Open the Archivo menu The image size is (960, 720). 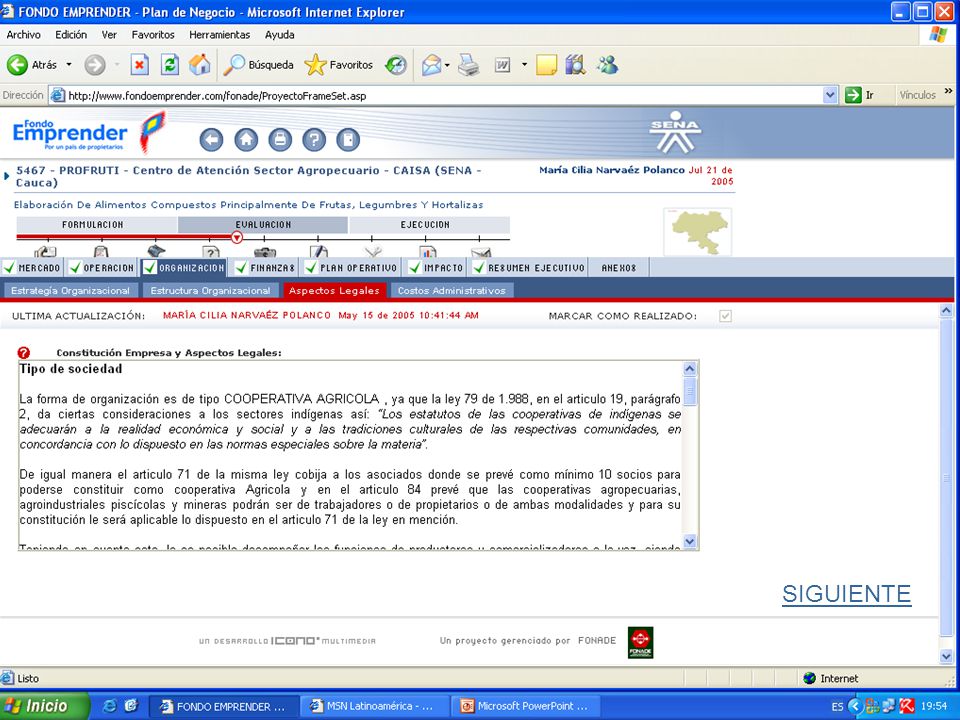(23, 35)
